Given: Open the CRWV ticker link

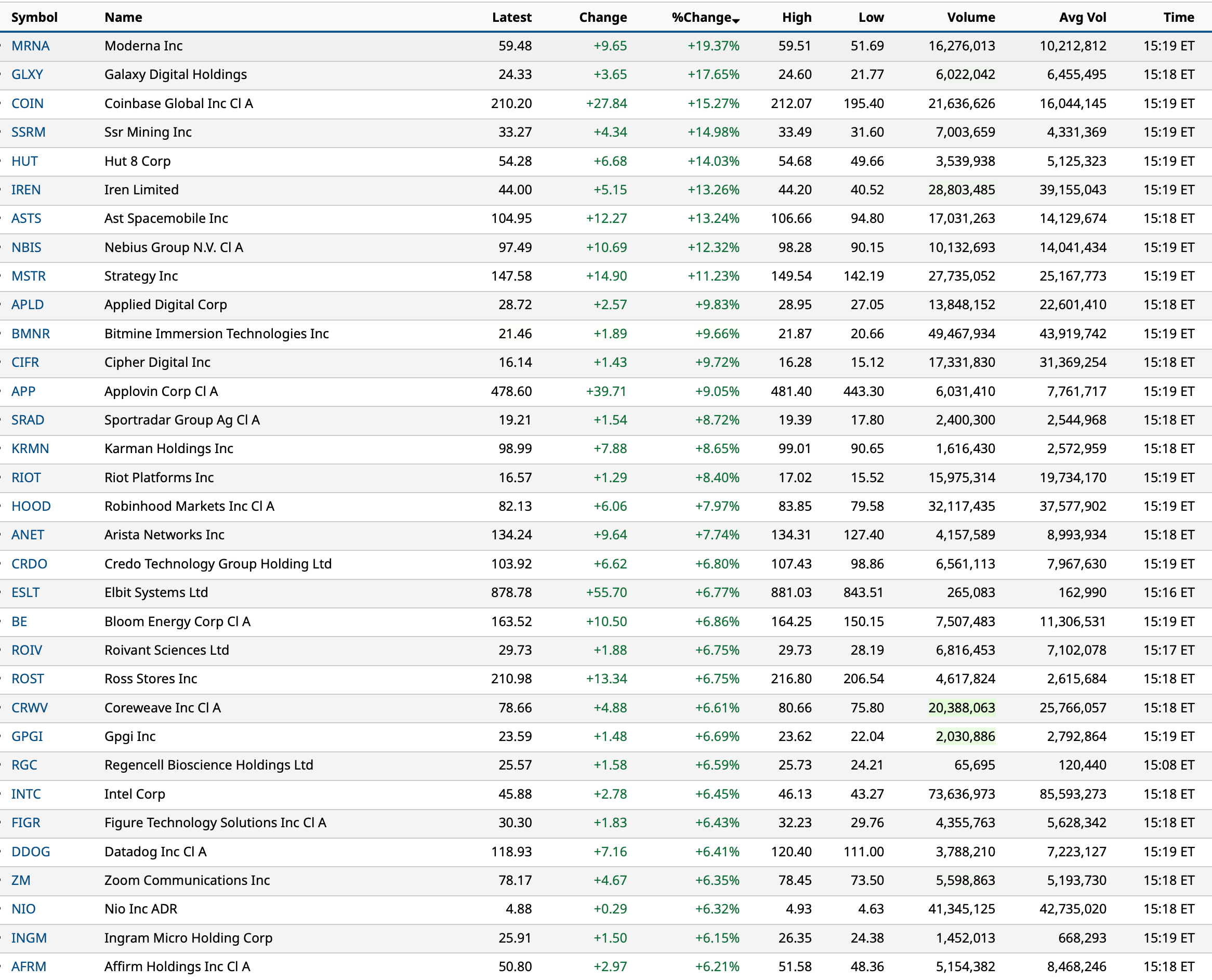Looking at the screenshot, I should 29,708.
